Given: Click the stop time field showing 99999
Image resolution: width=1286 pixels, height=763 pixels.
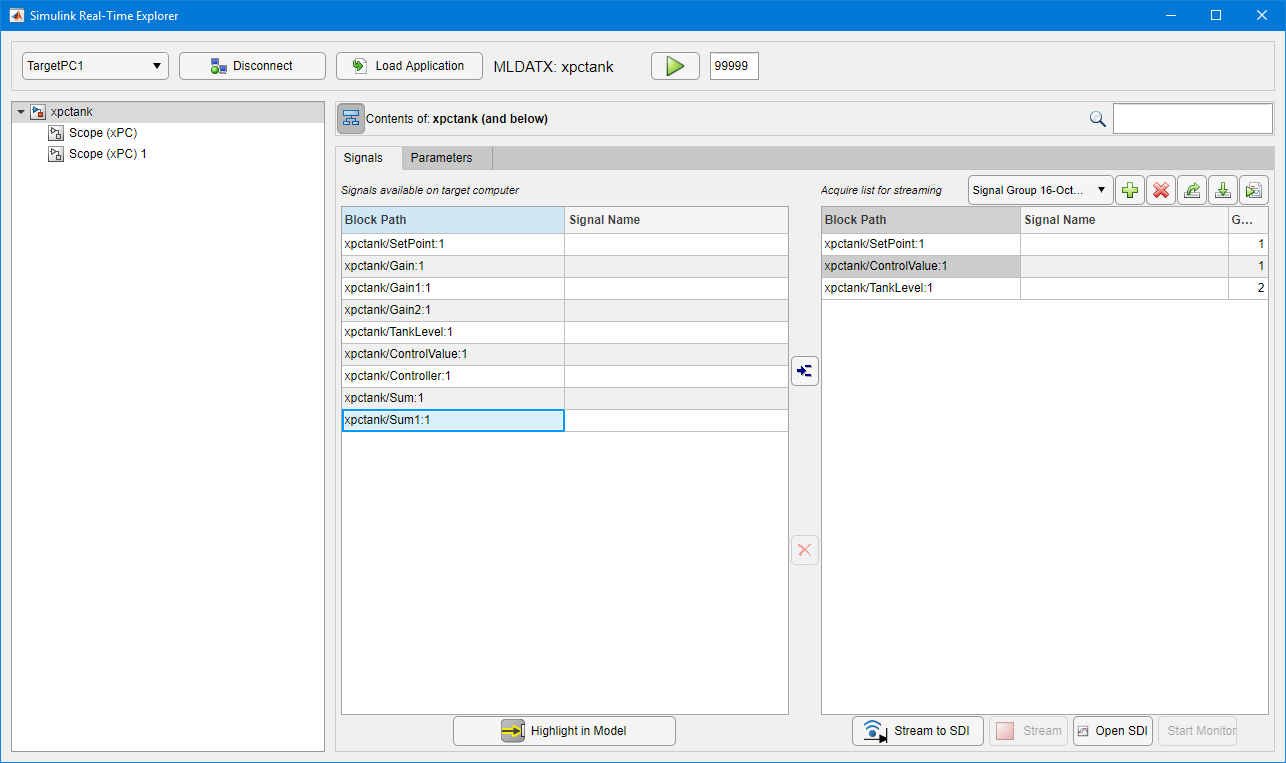Looking at the screenshot, I should point(734,66).
